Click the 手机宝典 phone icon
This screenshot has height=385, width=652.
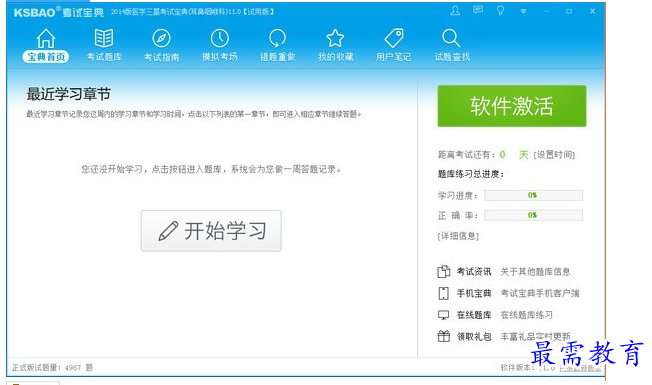coord(444,293)
